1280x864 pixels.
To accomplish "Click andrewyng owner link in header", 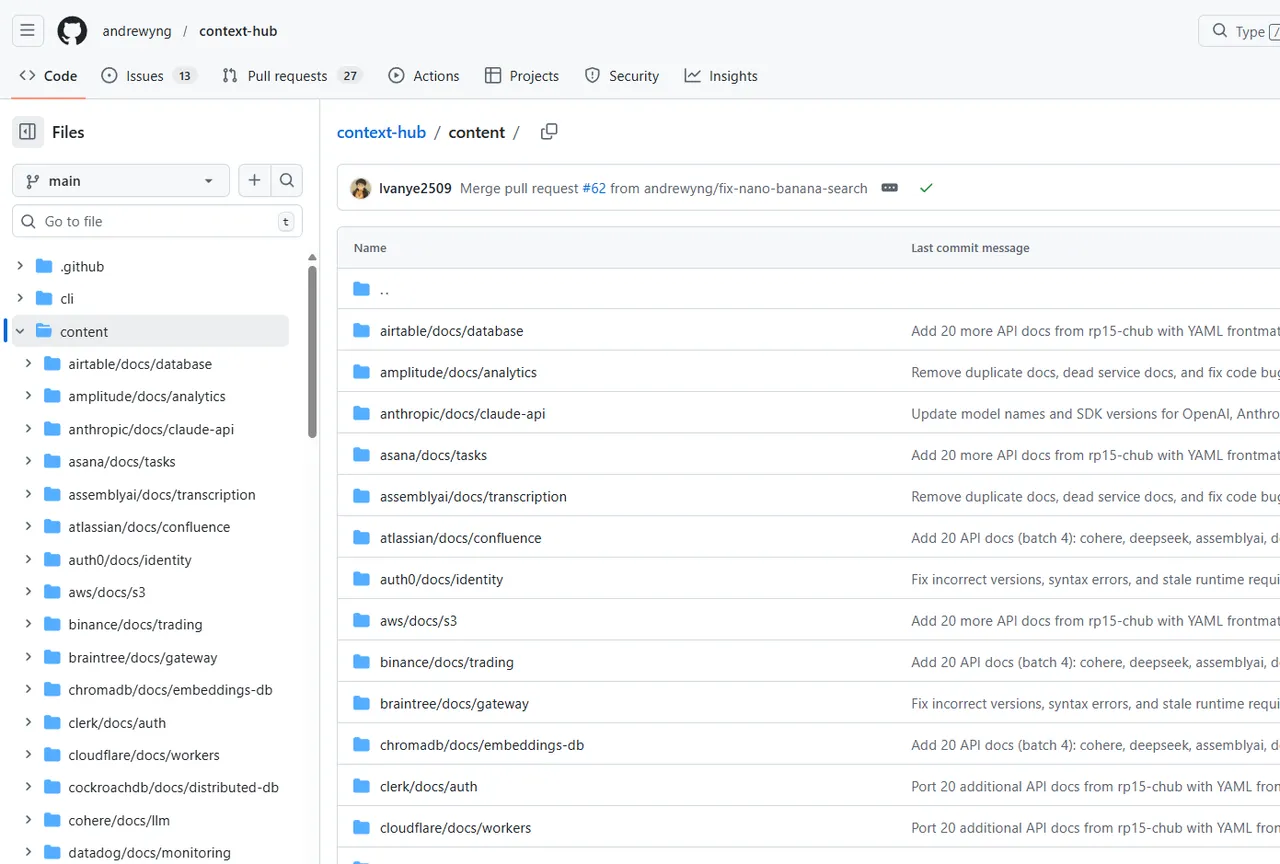I will coord(137,31).
